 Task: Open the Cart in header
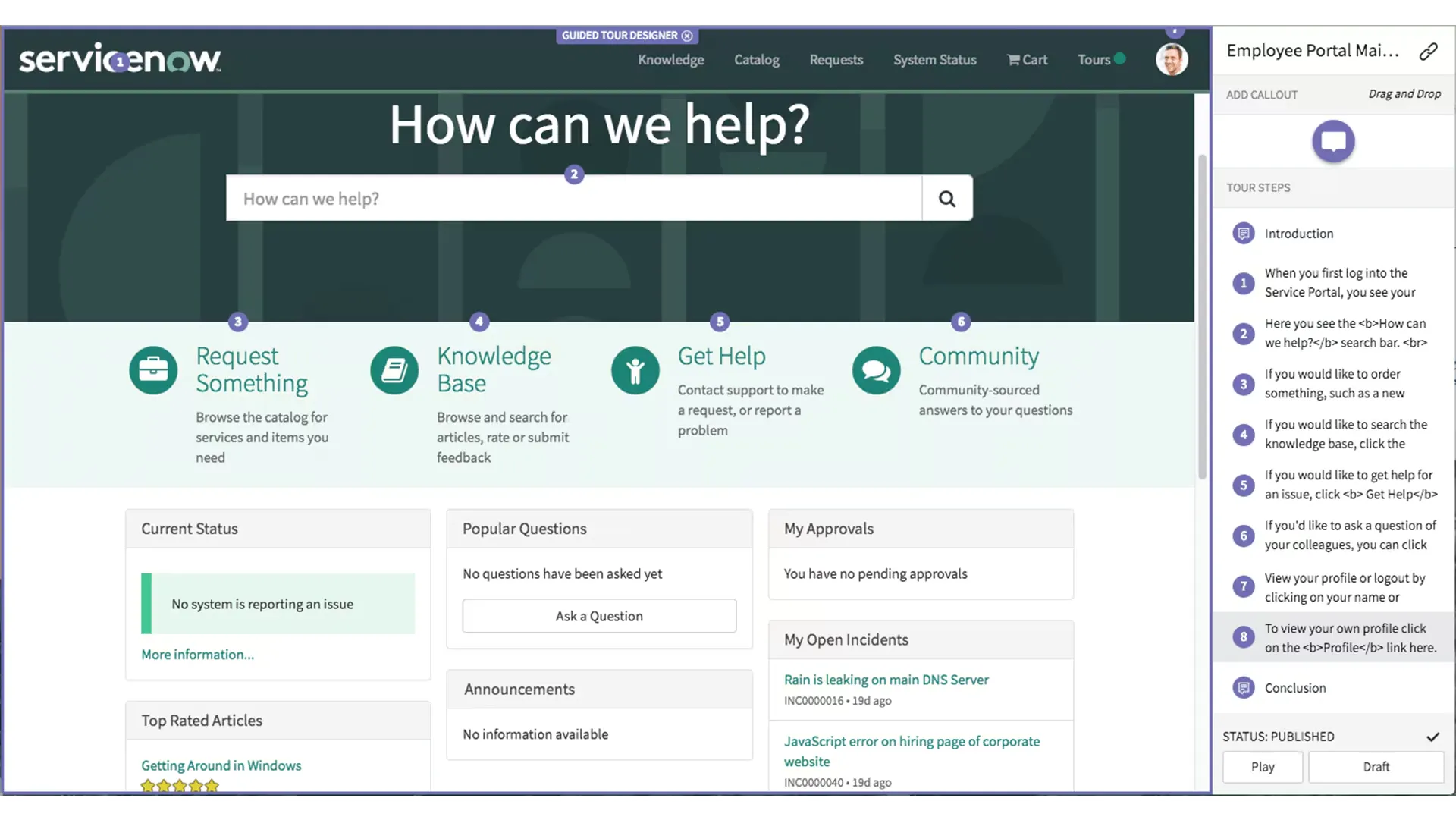(1027, 60)
